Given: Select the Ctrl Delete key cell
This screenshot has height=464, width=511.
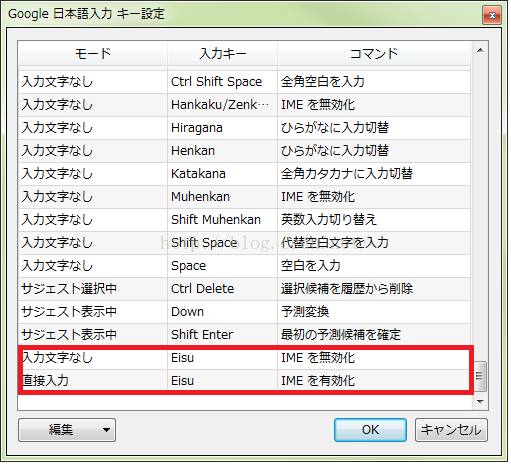Looking at the screenshot, I should pos(223,289).
